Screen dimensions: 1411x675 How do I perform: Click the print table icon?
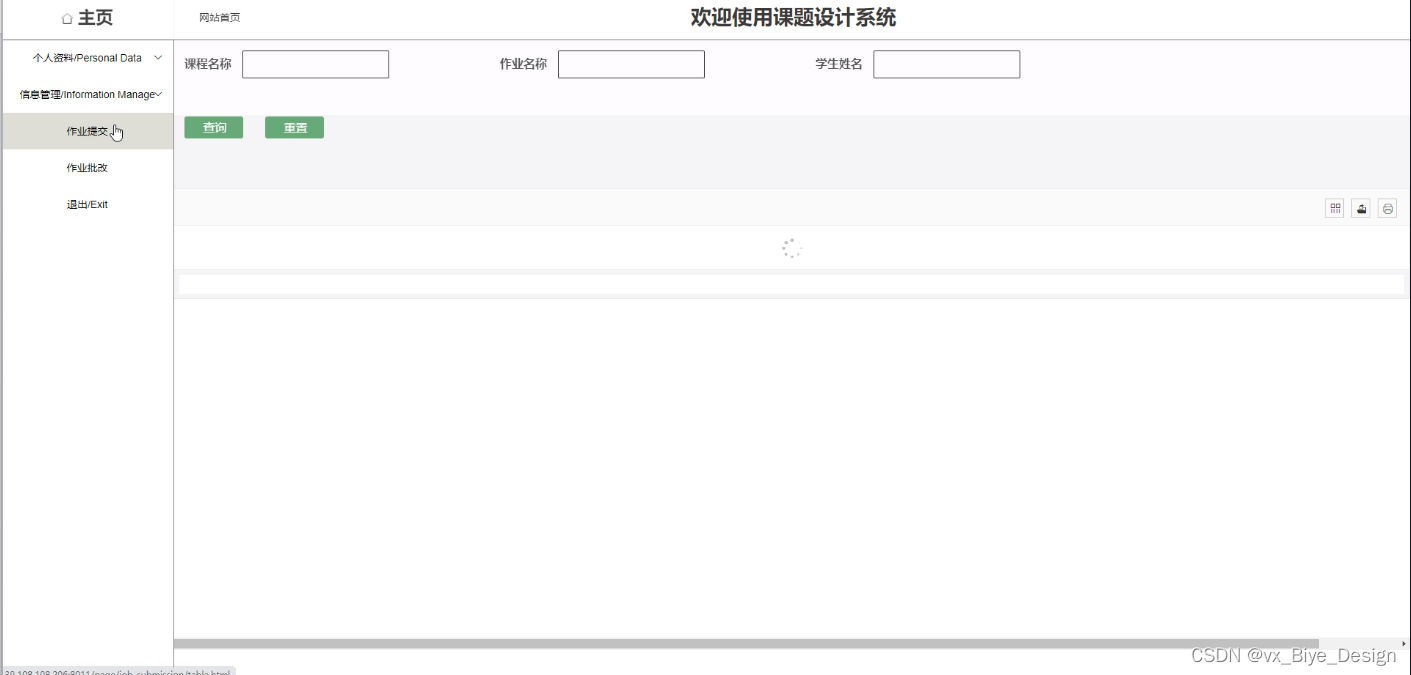(1387, 208)
